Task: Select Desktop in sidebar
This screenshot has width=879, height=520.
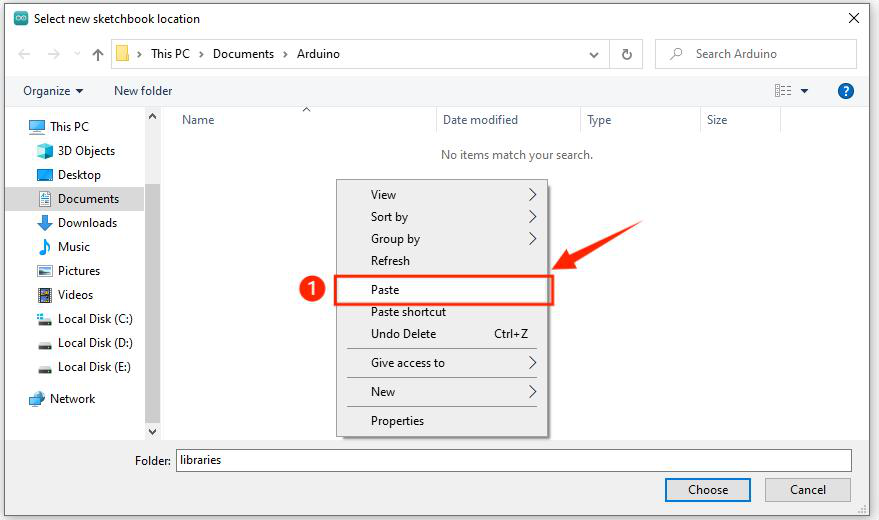Action: click(x=69, y=175)
